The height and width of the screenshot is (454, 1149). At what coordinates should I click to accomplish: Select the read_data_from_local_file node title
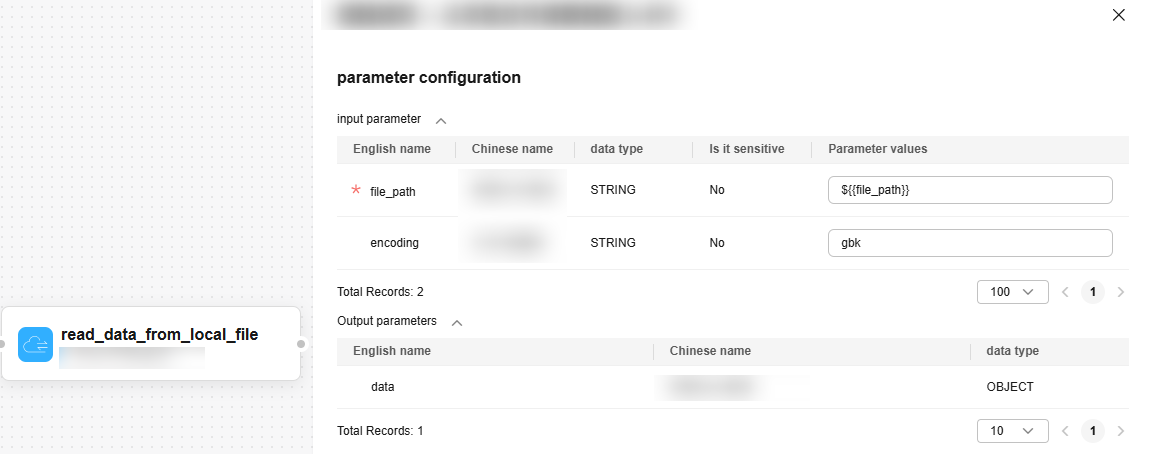(x=159, y=334)
